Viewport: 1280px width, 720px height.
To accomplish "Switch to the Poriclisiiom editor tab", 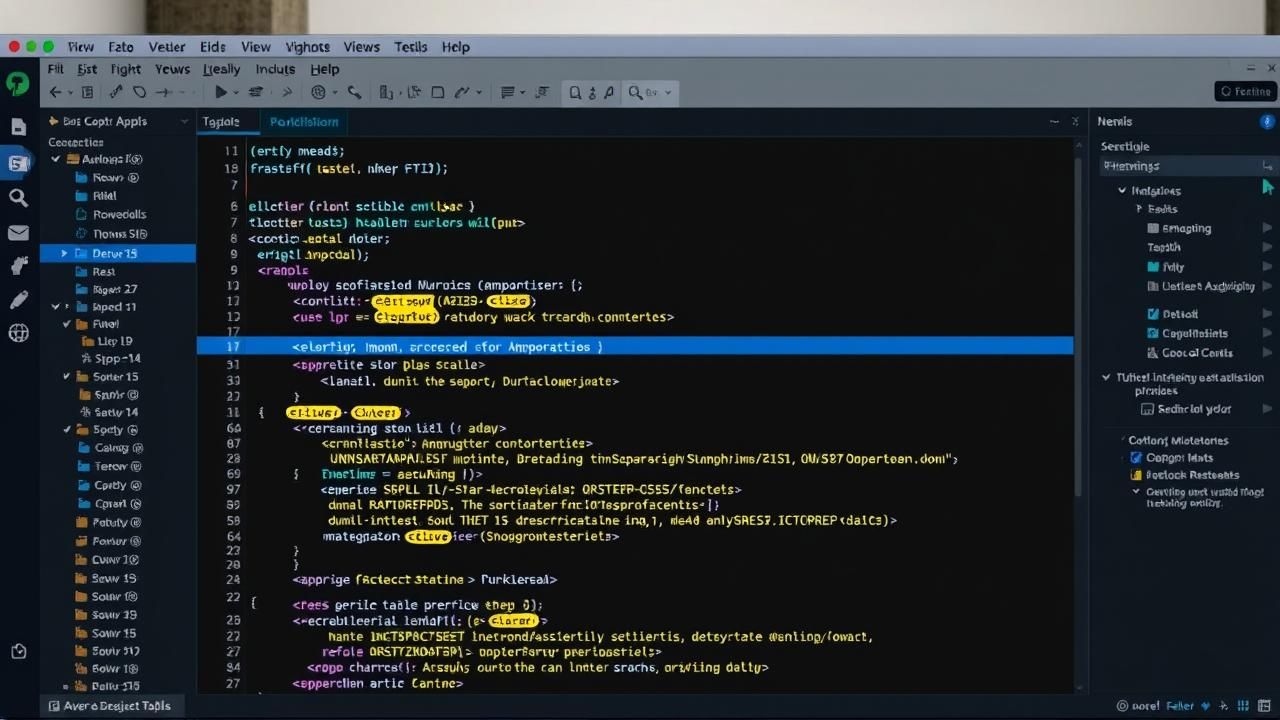I will [304, 121].
